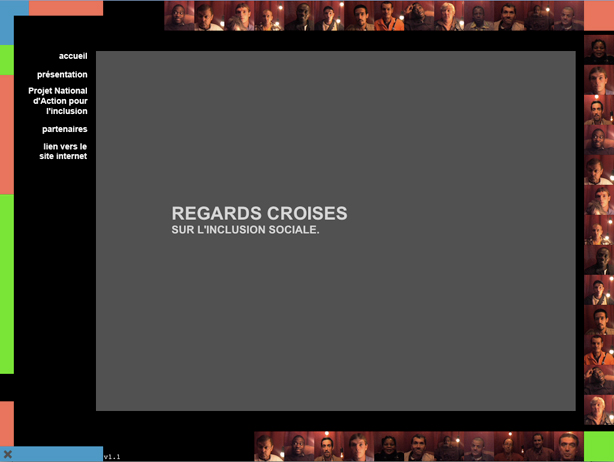Select orange-jacket man portrait in top strip

point(389,16)
